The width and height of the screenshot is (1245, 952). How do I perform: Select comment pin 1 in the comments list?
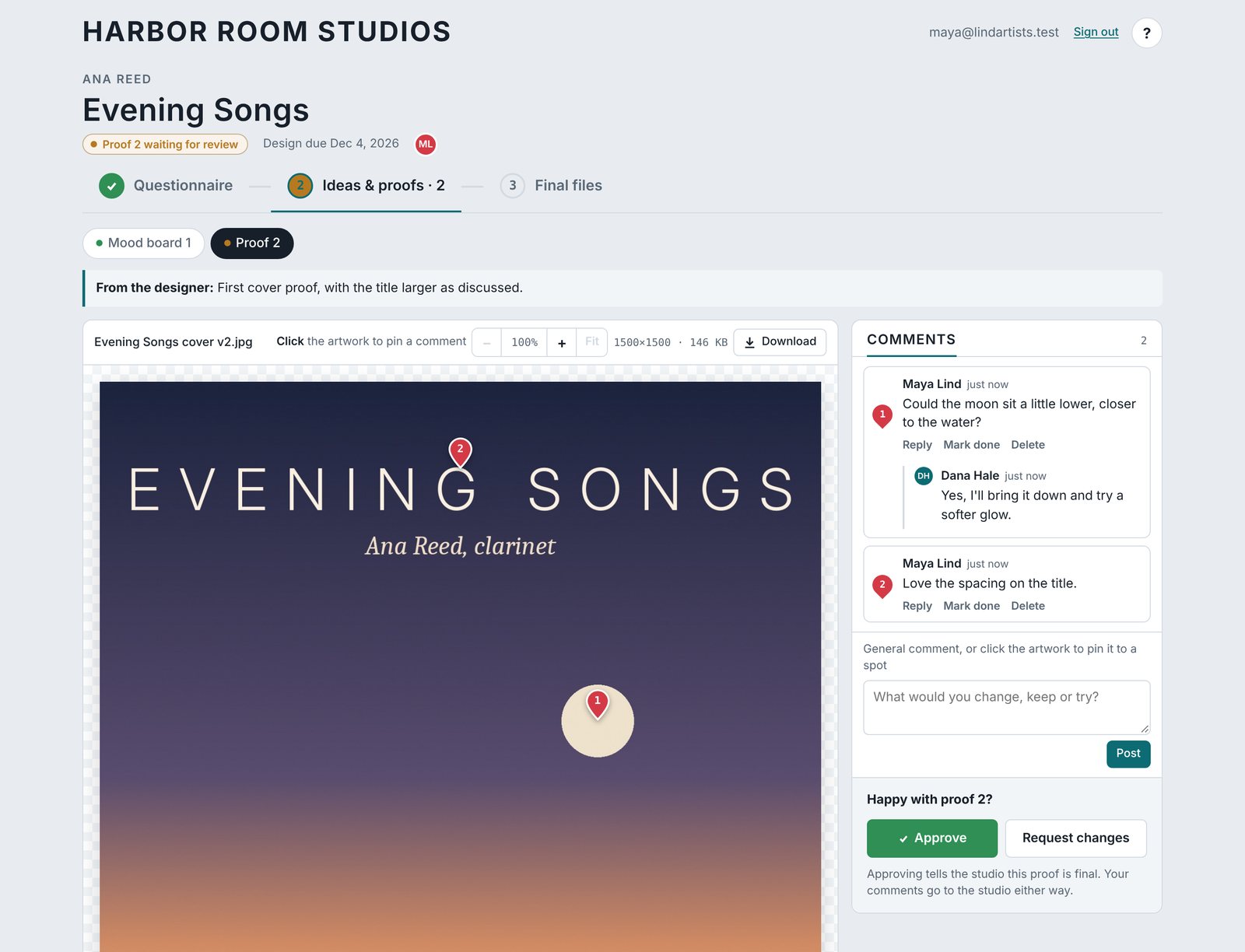click(882, 415)
